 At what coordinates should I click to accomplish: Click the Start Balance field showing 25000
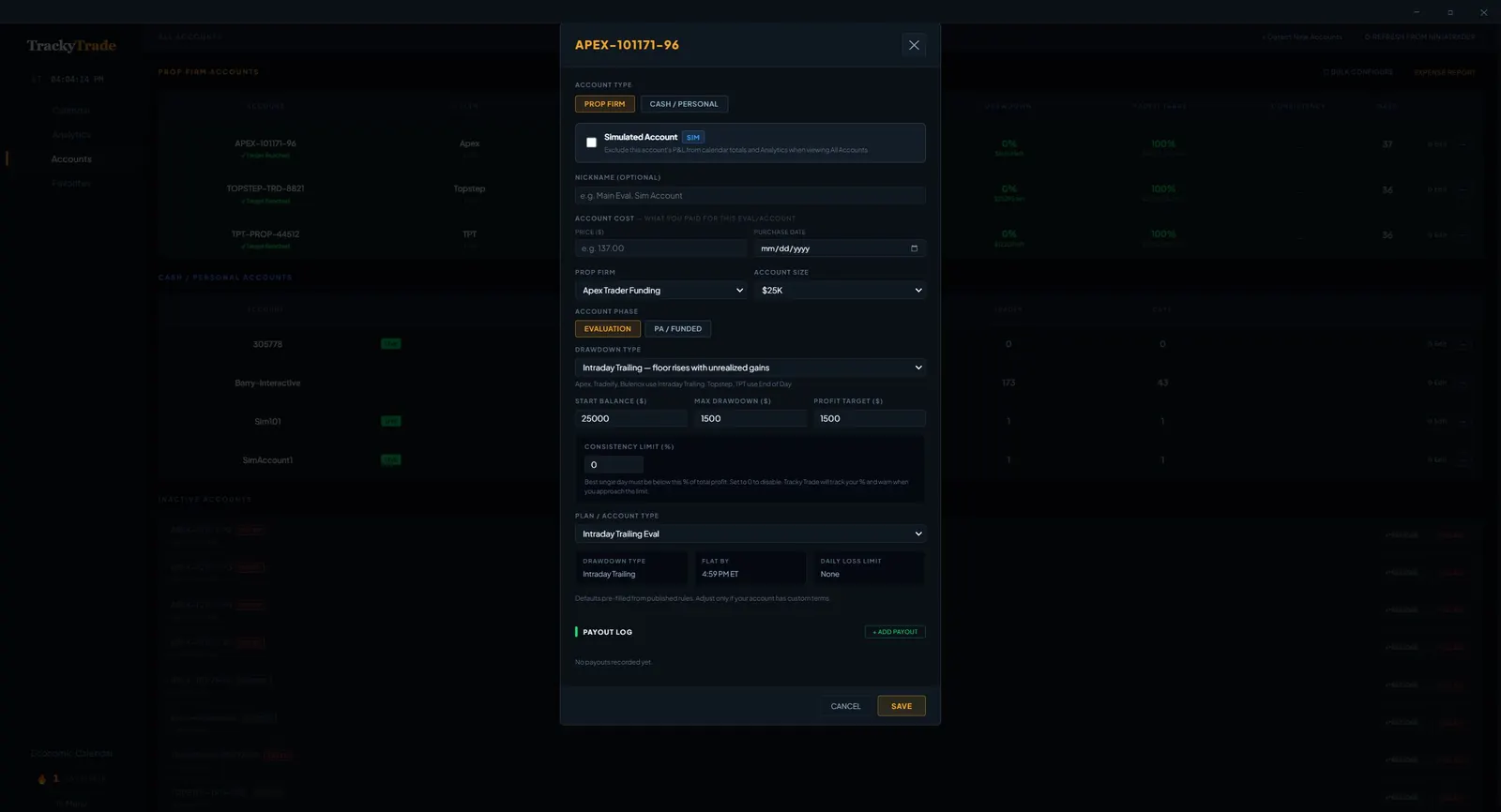(x=631, y=419)
